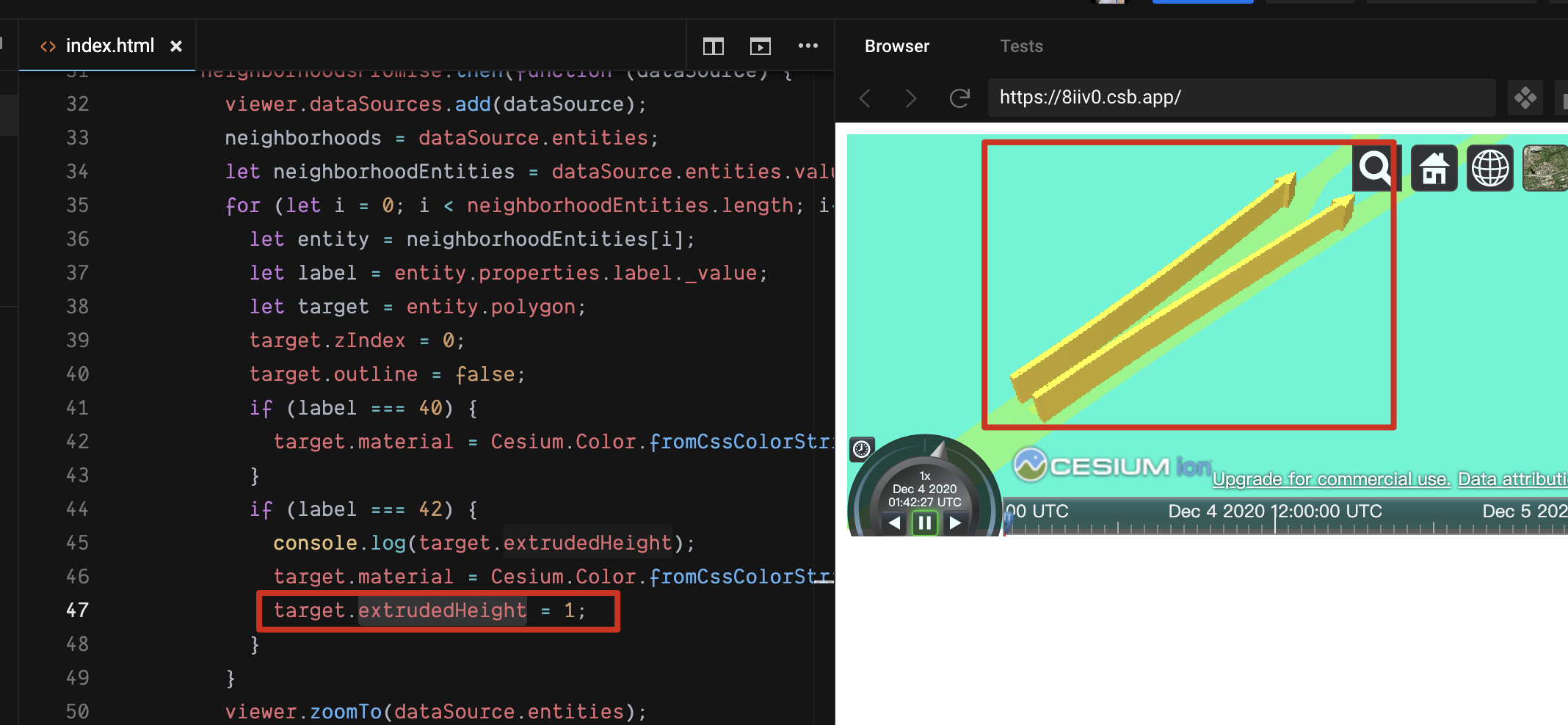1568x725 pixels.
Task: Open the globe scene mode picker
Action: pyautogui.click(x=1489, y=168)
